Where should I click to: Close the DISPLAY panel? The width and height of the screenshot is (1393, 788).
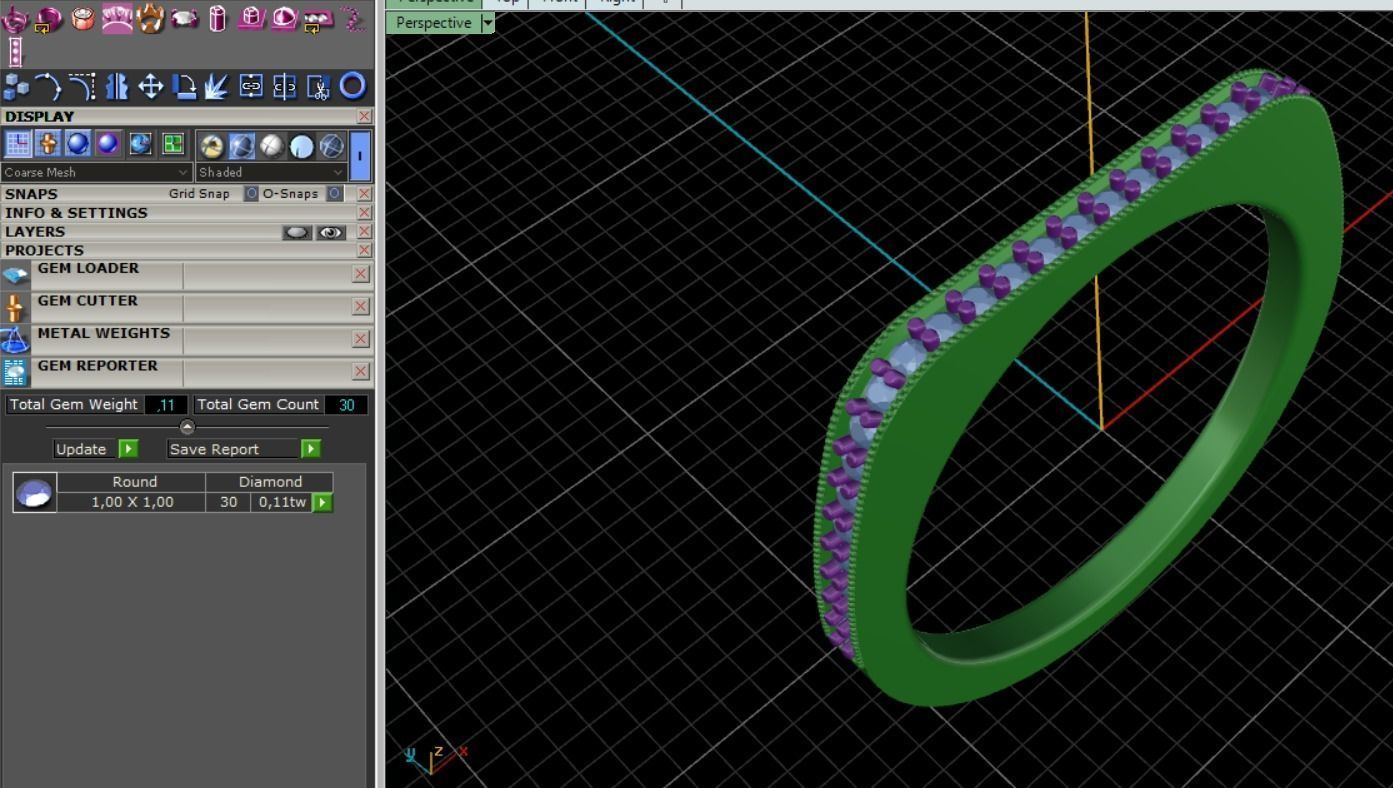[x=364, y=116]
